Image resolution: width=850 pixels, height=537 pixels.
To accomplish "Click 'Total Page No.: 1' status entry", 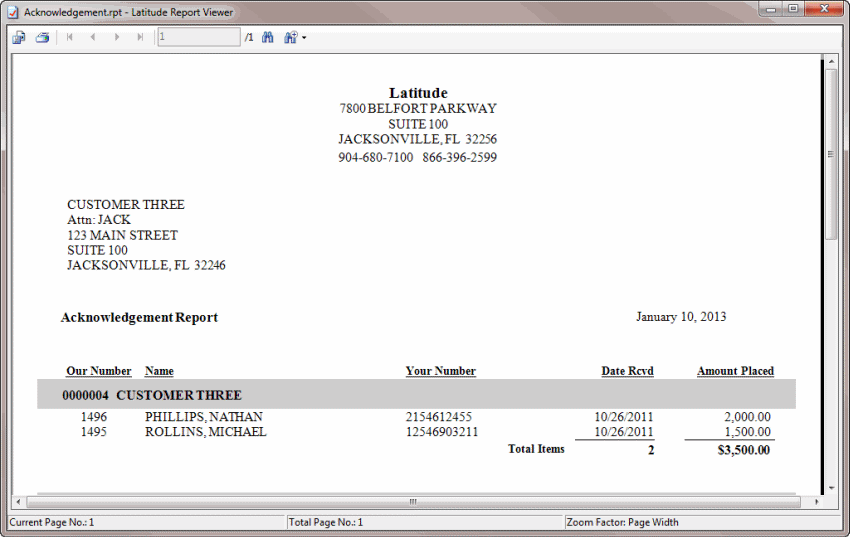I will click(x=325, y=522).
